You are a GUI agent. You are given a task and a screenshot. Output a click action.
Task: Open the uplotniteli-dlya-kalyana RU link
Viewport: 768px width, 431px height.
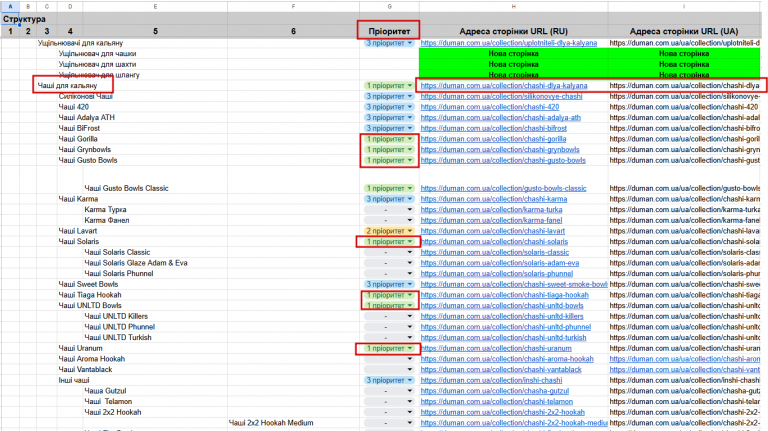coord(509,43)
